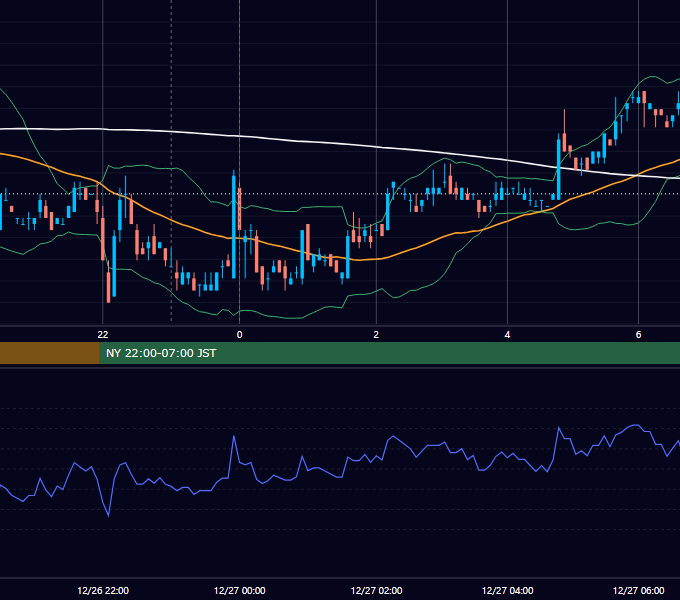The height and width of the screenshot is (600, 680).
Task: Click the 12/26 22:00 date label
Action: (103, 590)
